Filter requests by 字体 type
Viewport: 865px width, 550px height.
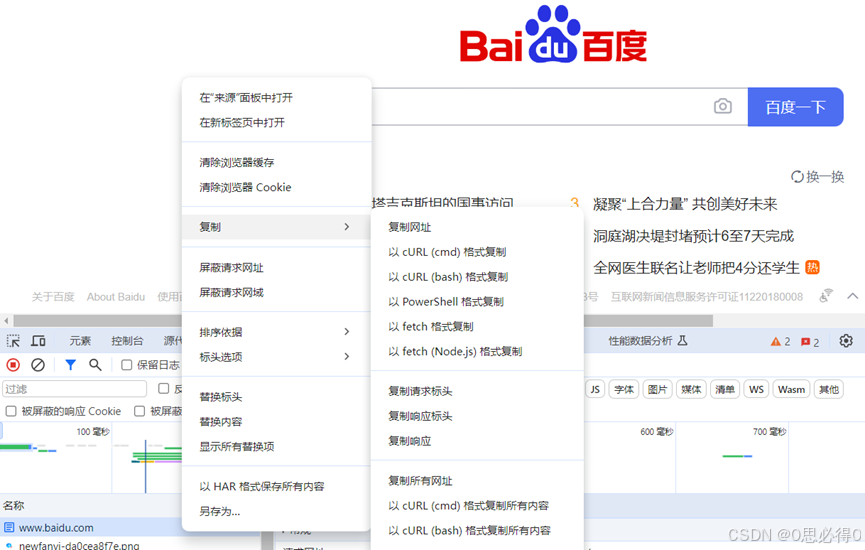[x=624, y=389]
